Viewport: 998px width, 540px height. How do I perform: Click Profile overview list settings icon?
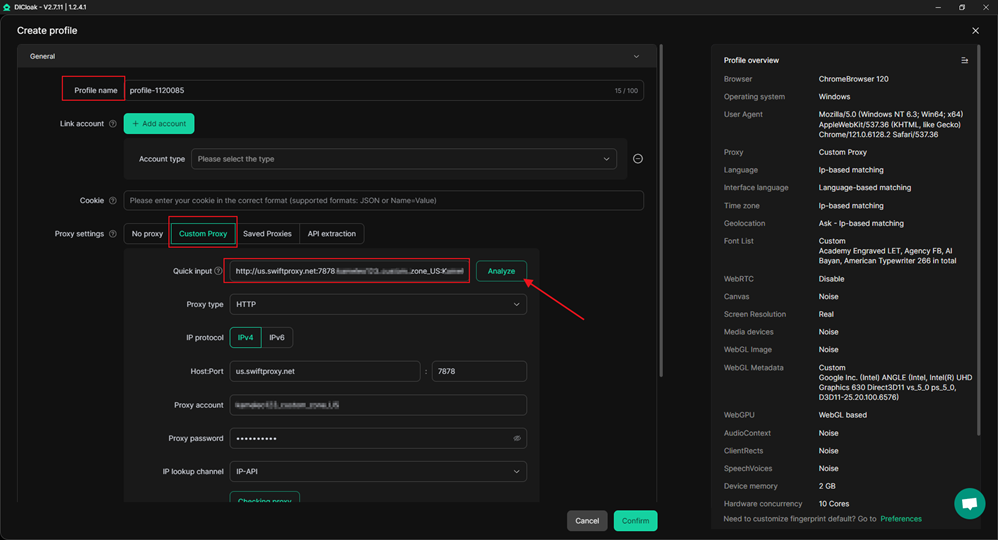pyautogui.click(x=964, y=61)
